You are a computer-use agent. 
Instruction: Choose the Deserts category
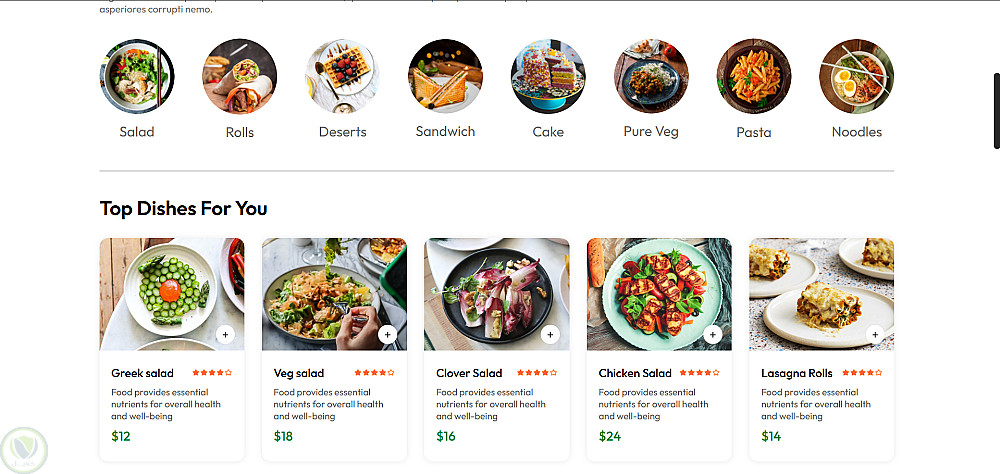[x=342, y=77]
